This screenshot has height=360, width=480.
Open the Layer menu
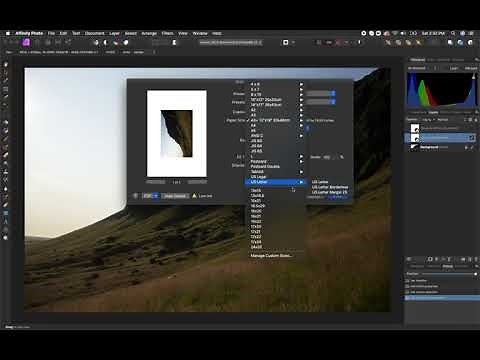[114, 33]
